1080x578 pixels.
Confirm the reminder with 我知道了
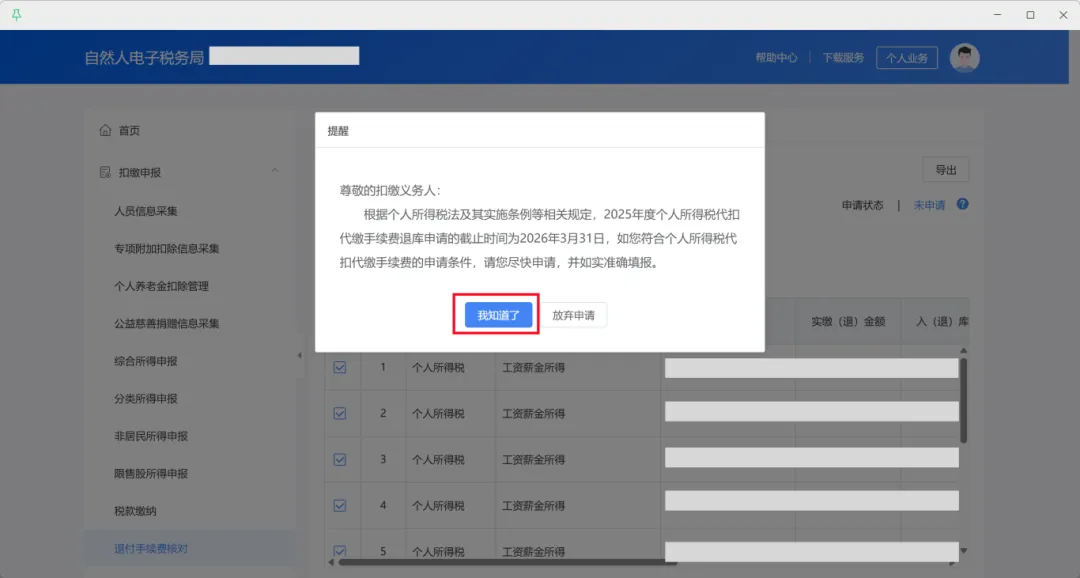[x=498, y=315]
